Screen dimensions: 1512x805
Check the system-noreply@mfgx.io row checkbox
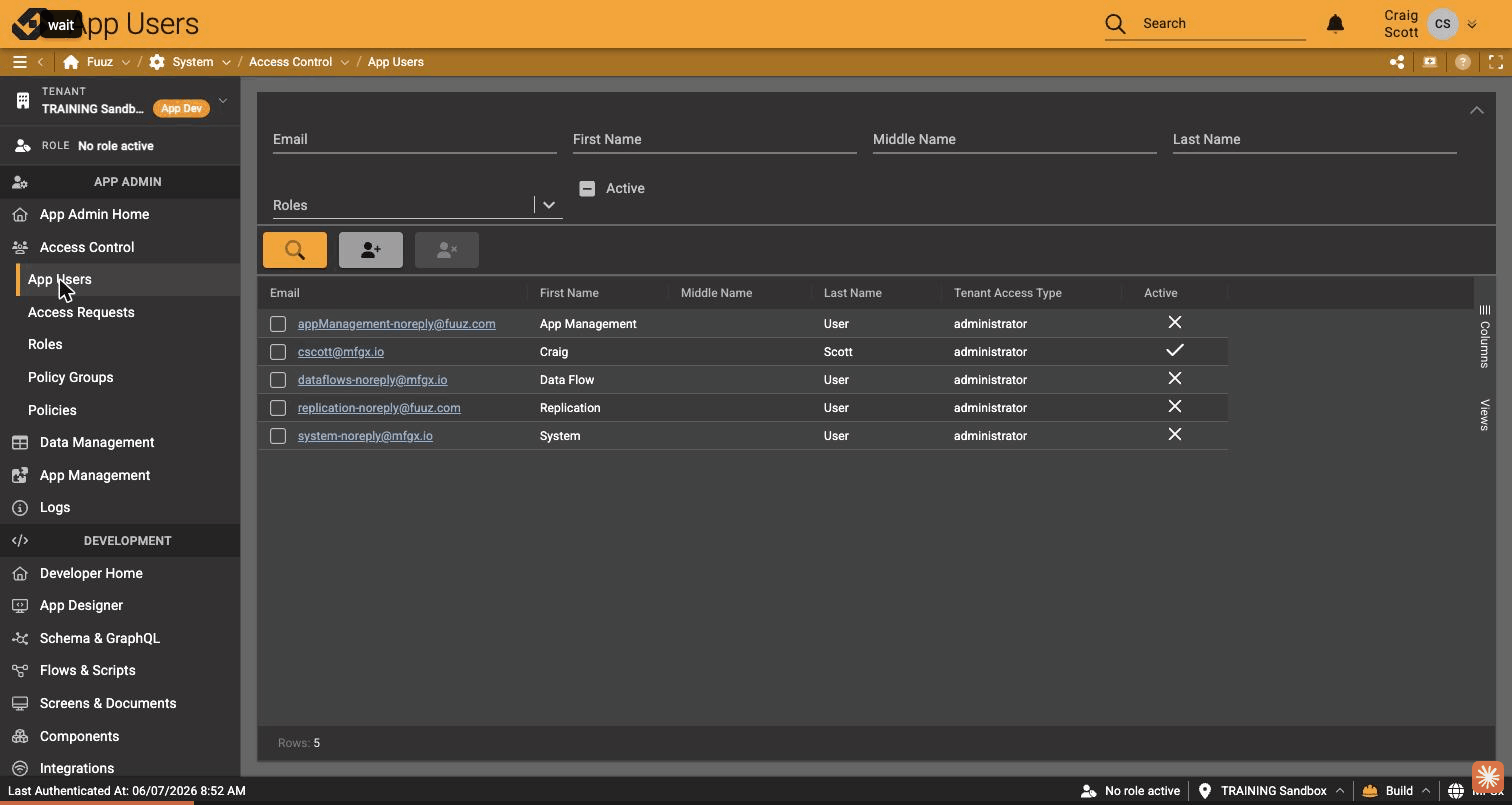click(x=278, y=436)
